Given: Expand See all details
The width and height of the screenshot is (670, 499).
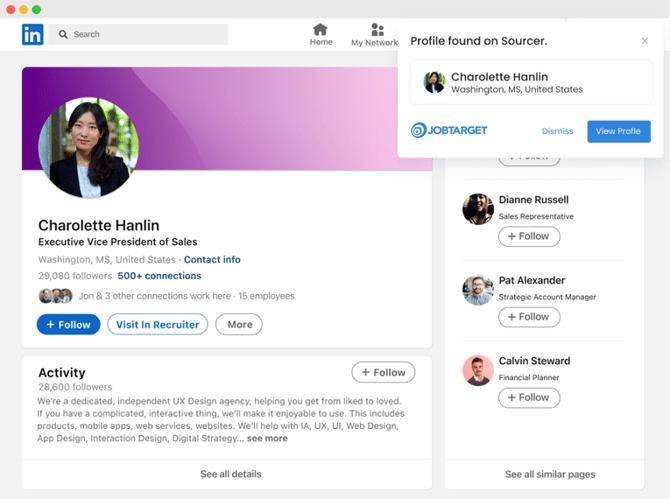Looking at the screenshot, I should tap(230, 474).
